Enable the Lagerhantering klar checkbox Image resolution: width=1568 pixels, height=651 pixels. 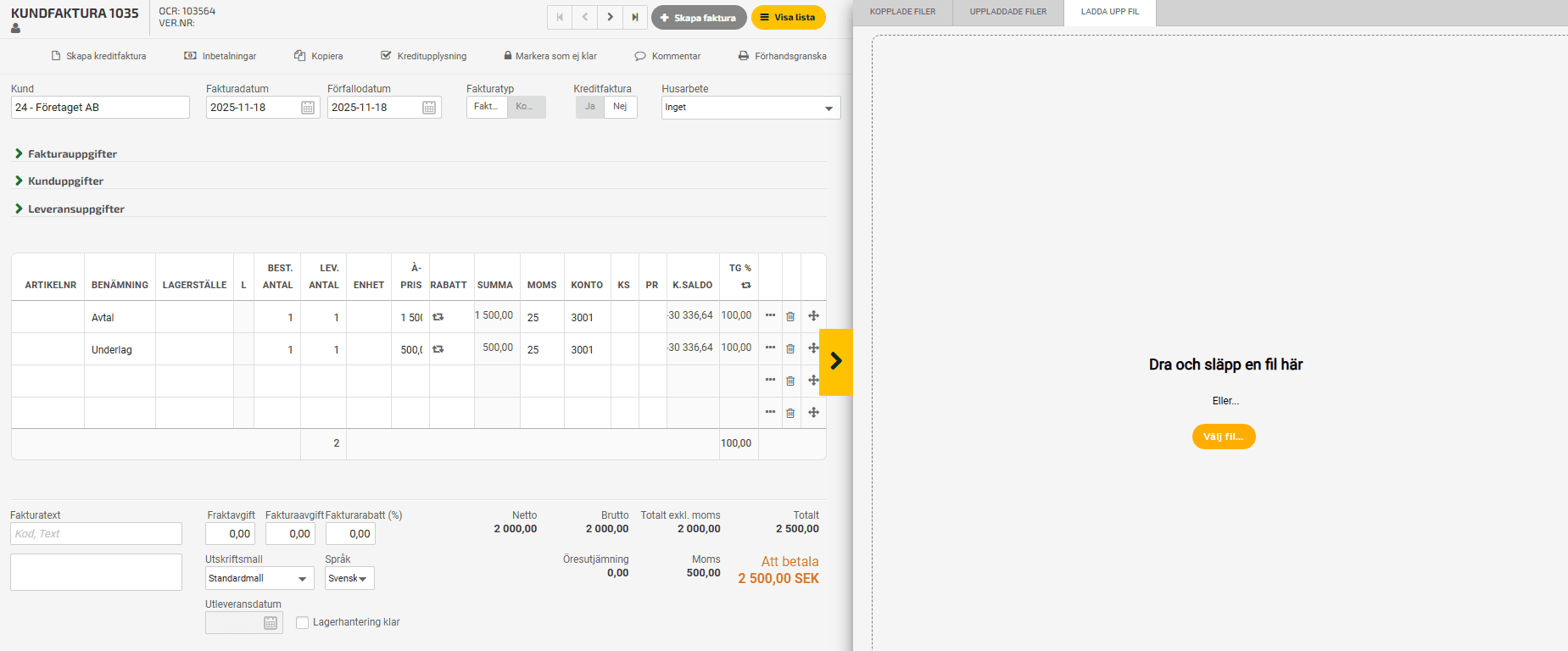click(x=302, y=623)
